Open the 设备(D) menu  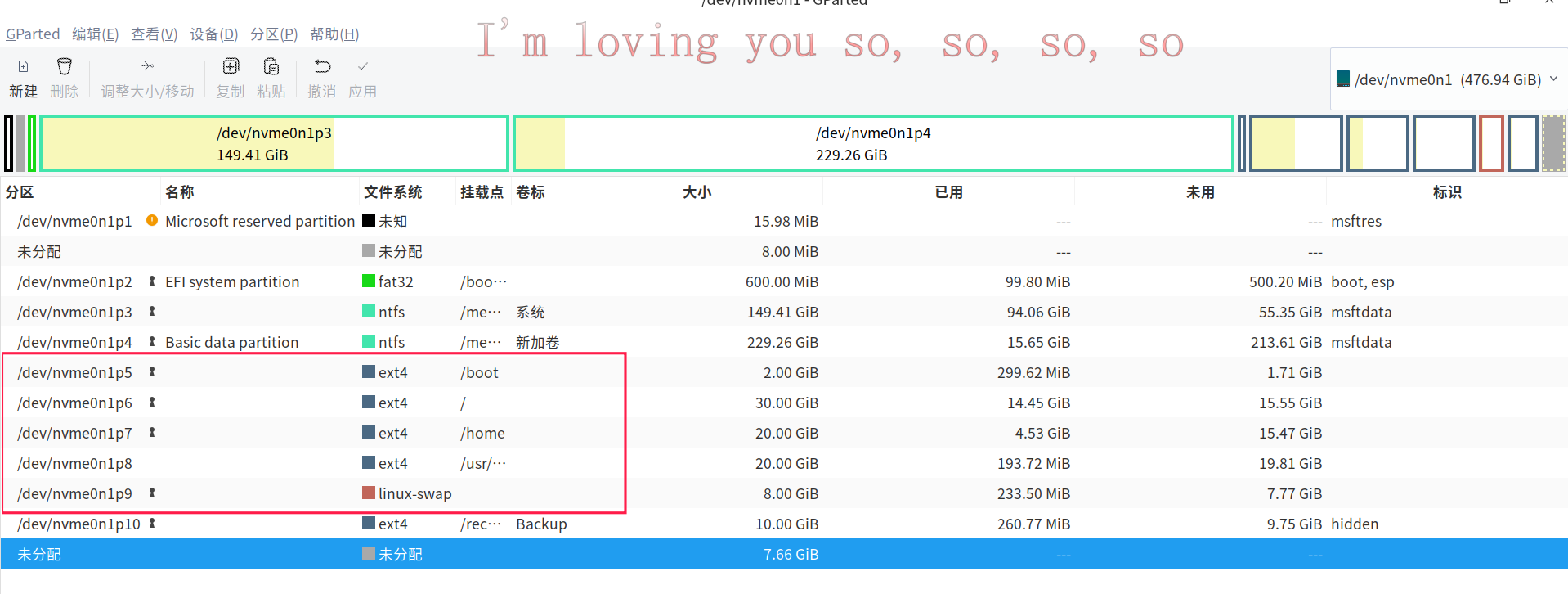click(213, 34)
